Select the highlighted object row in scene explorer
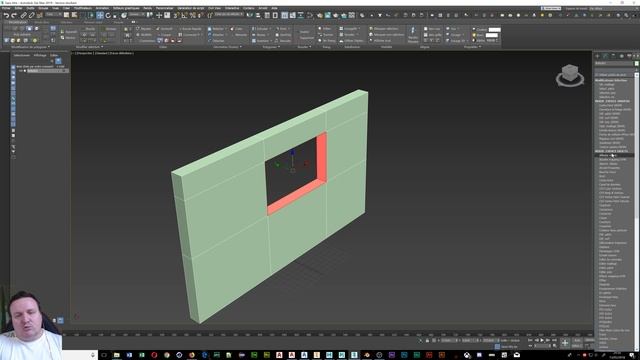640x360 pixels. click(42, 71)
